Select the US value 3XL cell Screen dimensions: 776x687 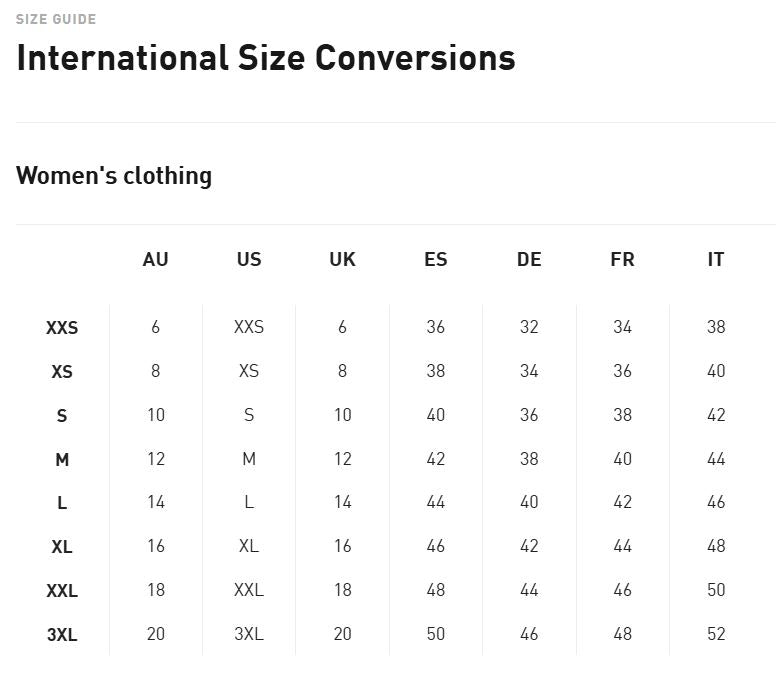click(x=249, y=634)
